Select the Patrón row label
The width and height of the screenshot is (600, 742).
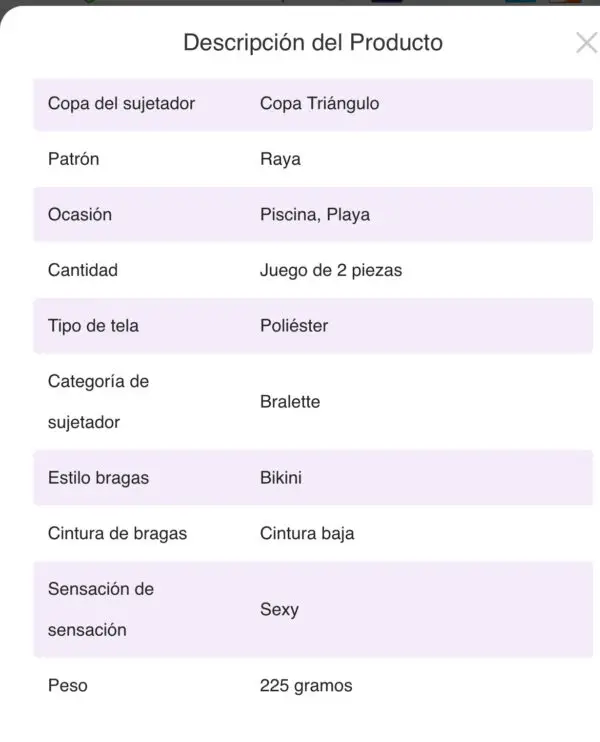[73, 159]
